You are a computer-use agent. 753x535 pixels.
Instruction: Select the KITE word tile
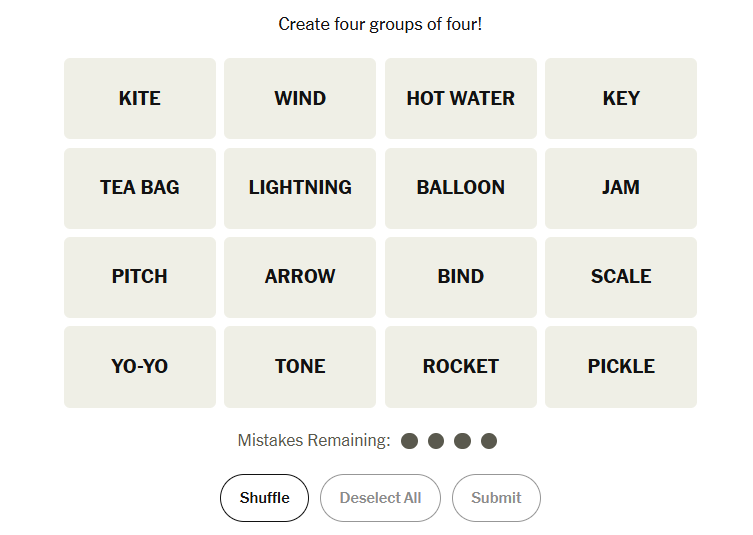(x=140, y=98)
